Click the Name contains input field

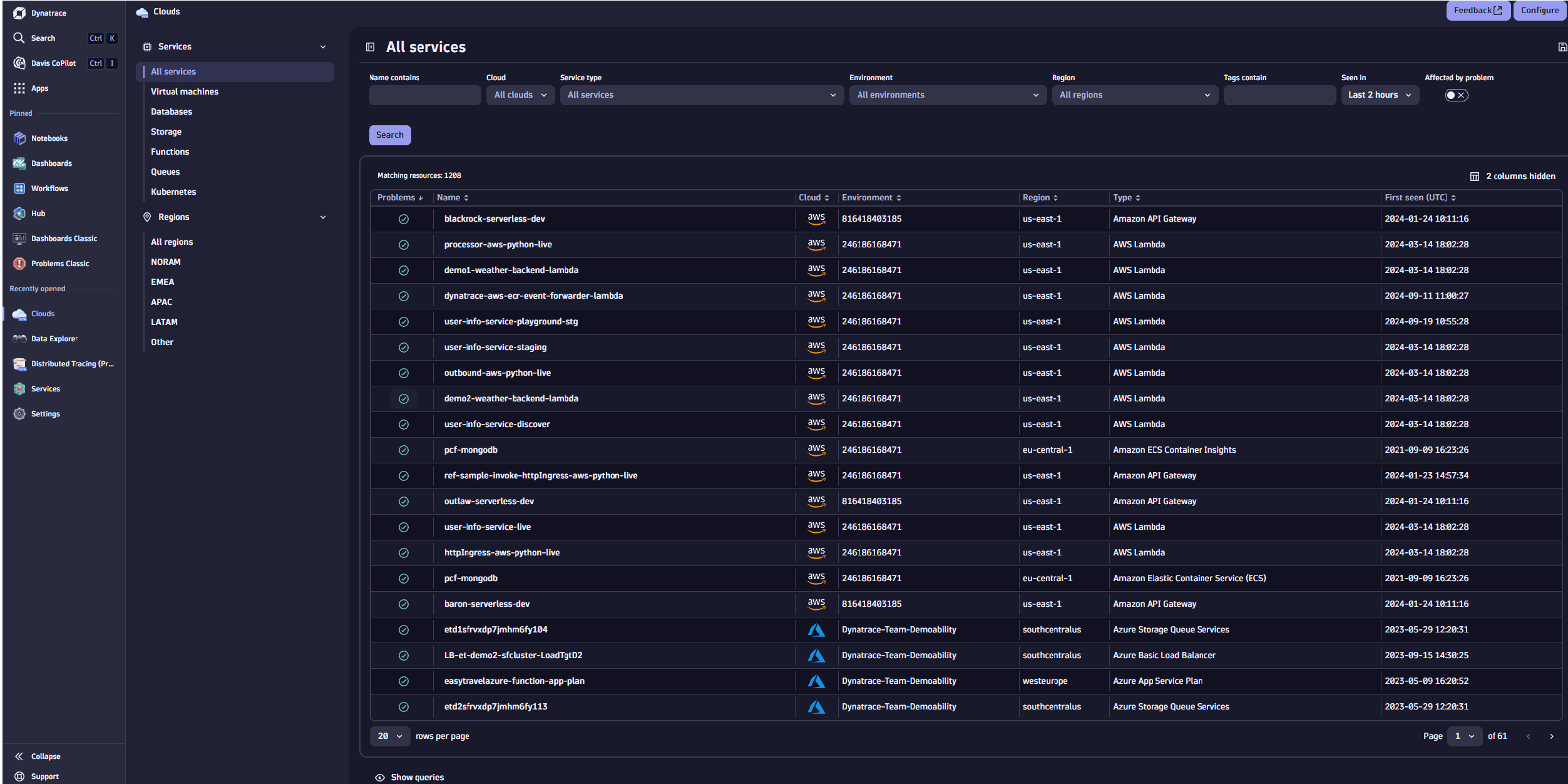pyautogui.click(x=425, y=95)
